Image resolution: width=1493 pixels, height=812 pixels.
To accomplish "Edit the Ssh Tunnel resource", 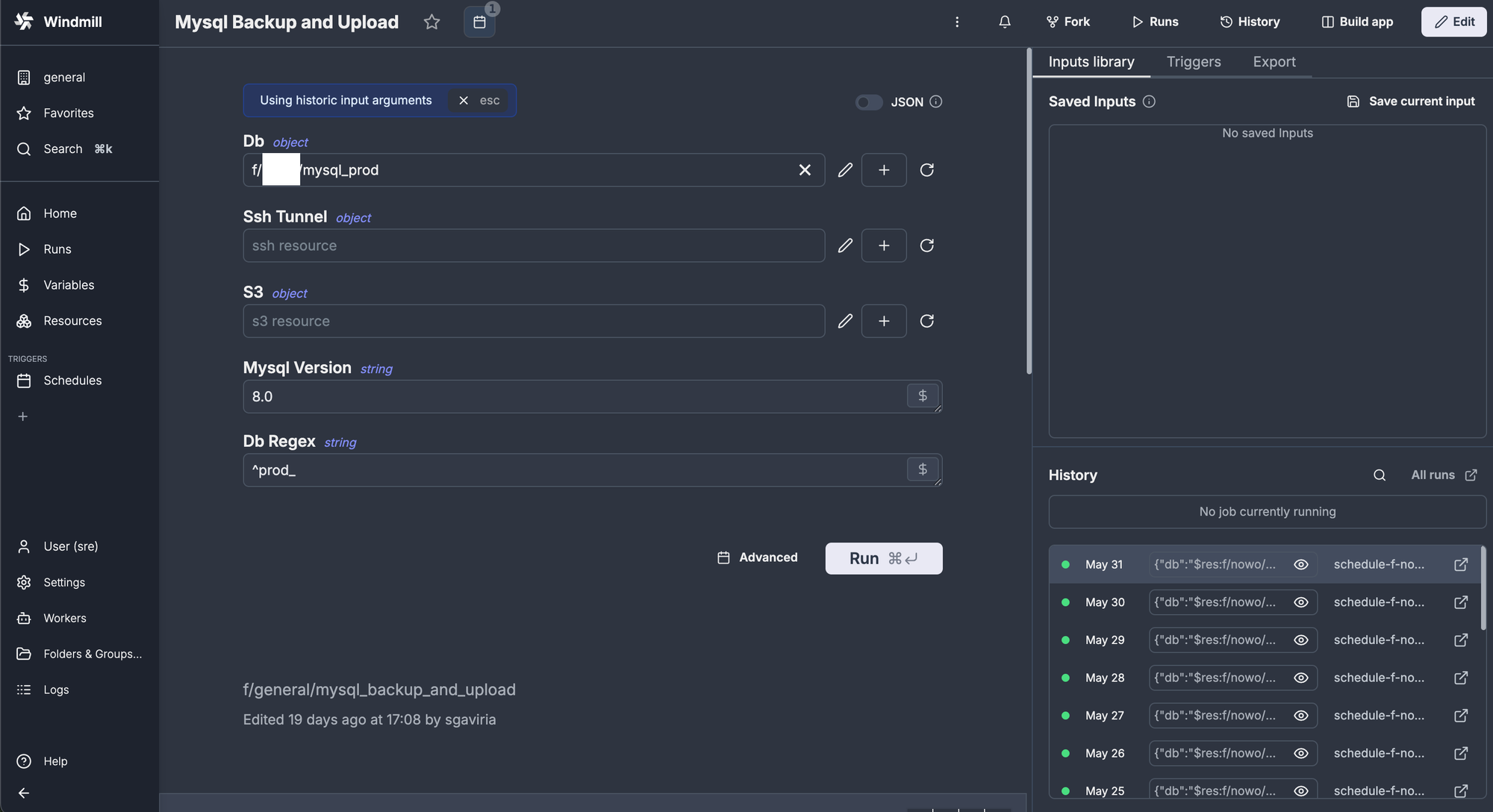I will point(845,246).
